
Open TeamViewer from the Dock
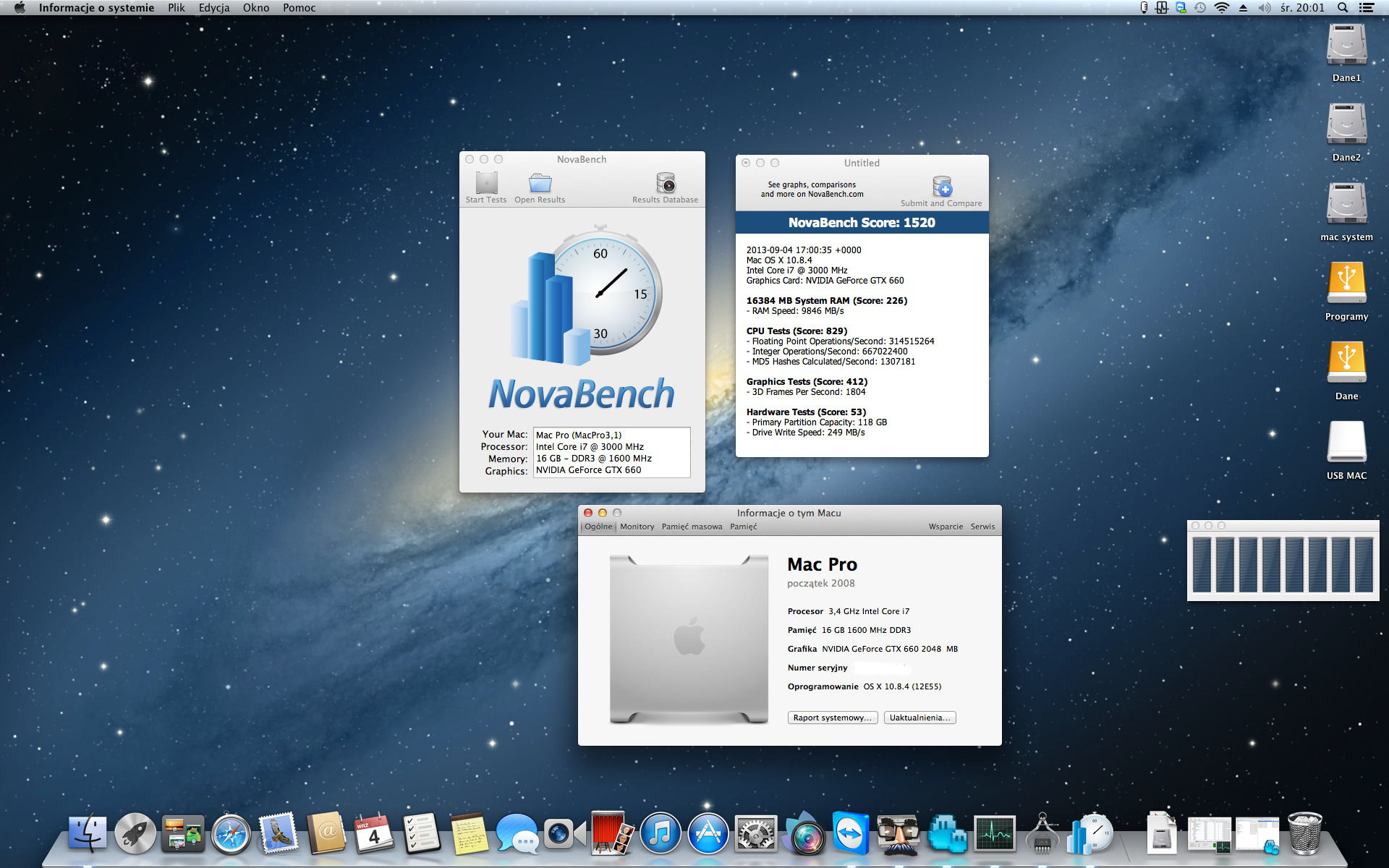point(850,833)
